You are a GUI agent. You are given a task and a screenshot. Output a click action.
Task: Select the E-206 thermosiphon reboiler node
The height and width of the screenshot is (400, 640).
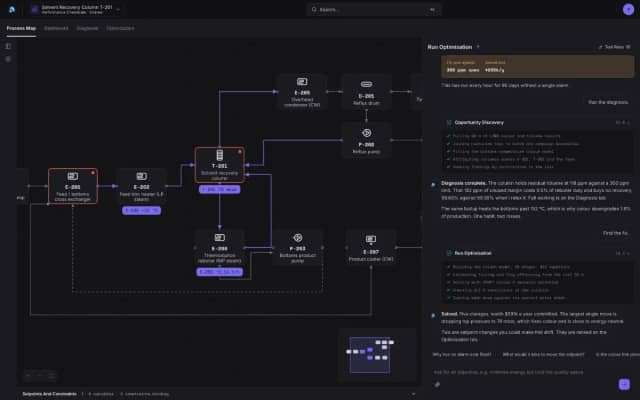[x=220, y=247]
